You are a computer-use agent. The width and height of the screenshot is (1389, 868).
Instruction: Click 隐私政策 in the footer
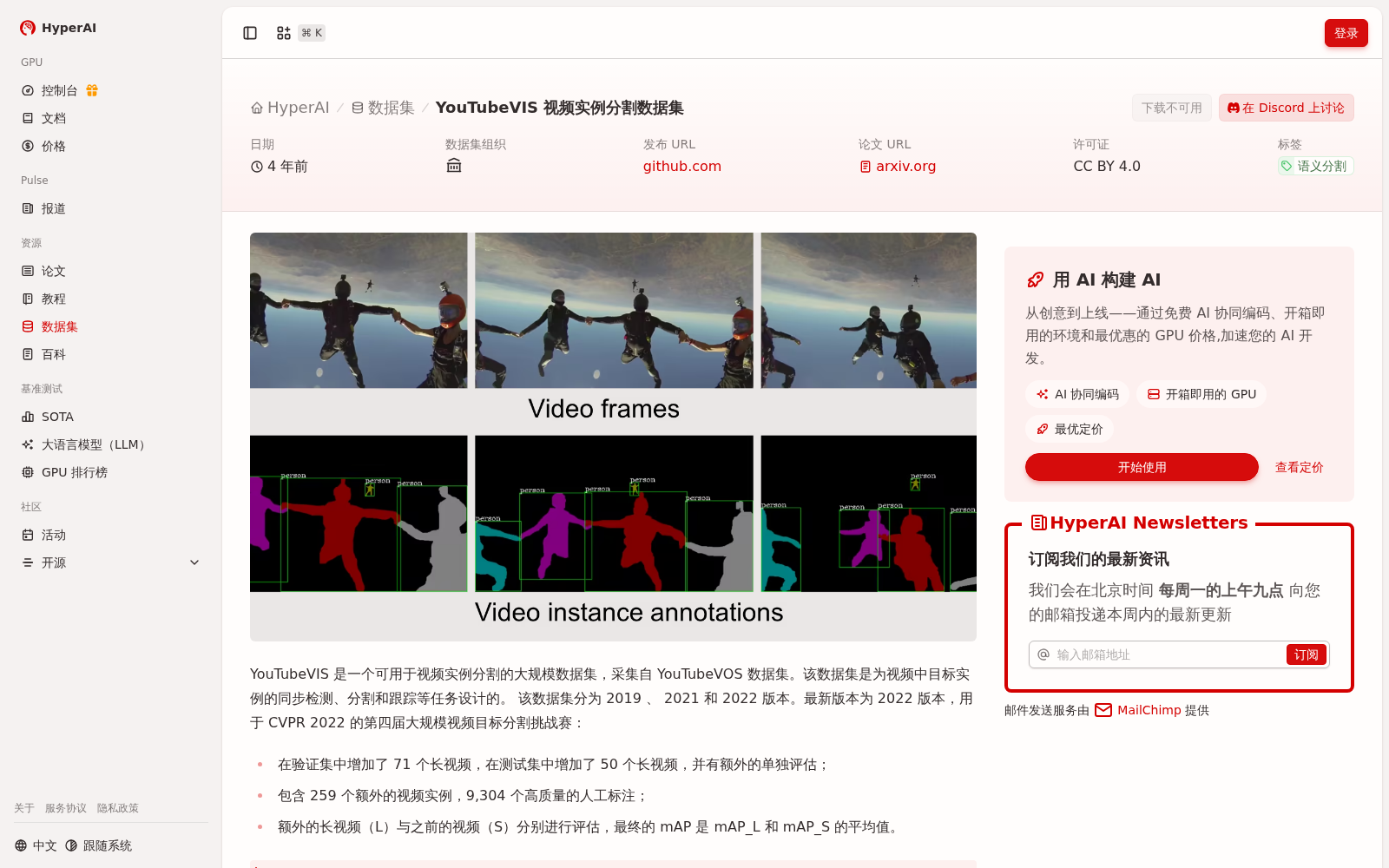118,808
